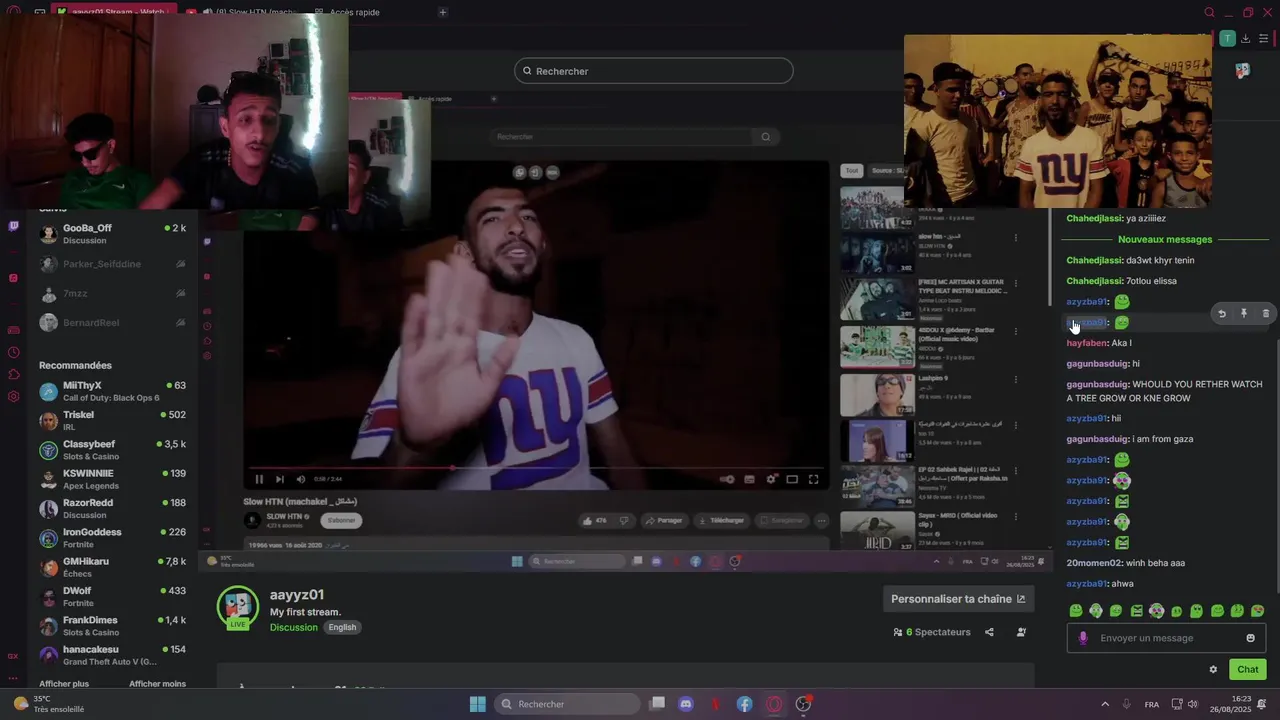Mute YouTube player volume icon

pyautogui.click(x=301, y=479)
